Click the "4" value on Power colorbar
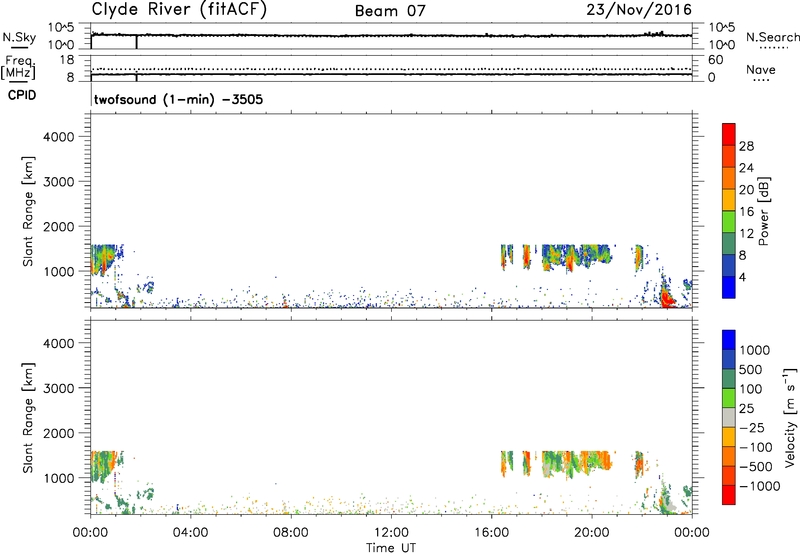 743,278
